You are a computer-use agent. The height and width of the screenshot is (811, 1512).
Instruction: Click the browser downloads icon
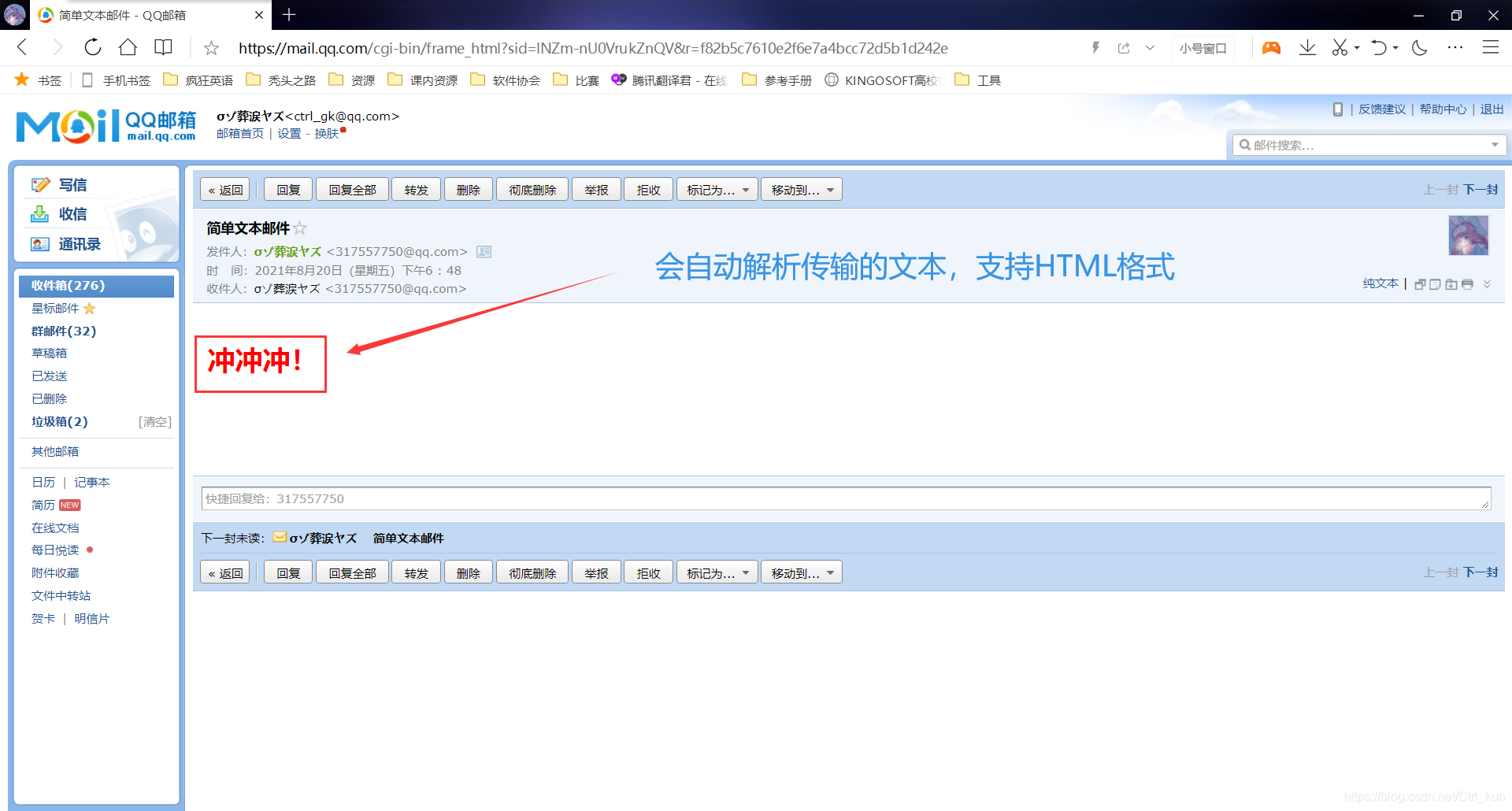click(1307, 47)
